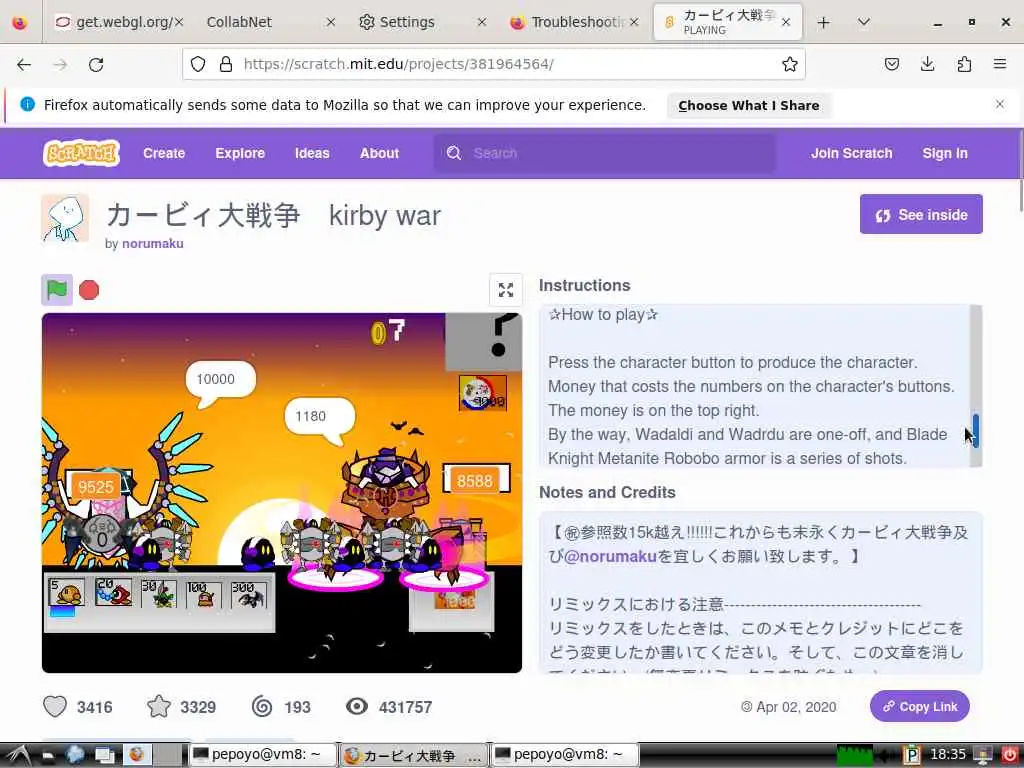The height and width of the screenshot is (768, 1024).
Task: Reload the current page
Action: 96,64
